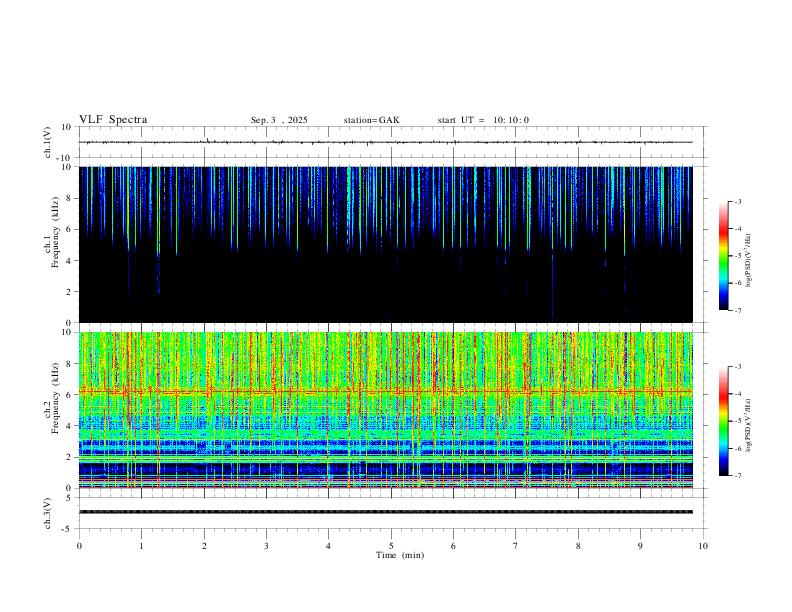Click the time axis tick label "5"
Viewport: 792px width, 612px height.
click(391, 546)
